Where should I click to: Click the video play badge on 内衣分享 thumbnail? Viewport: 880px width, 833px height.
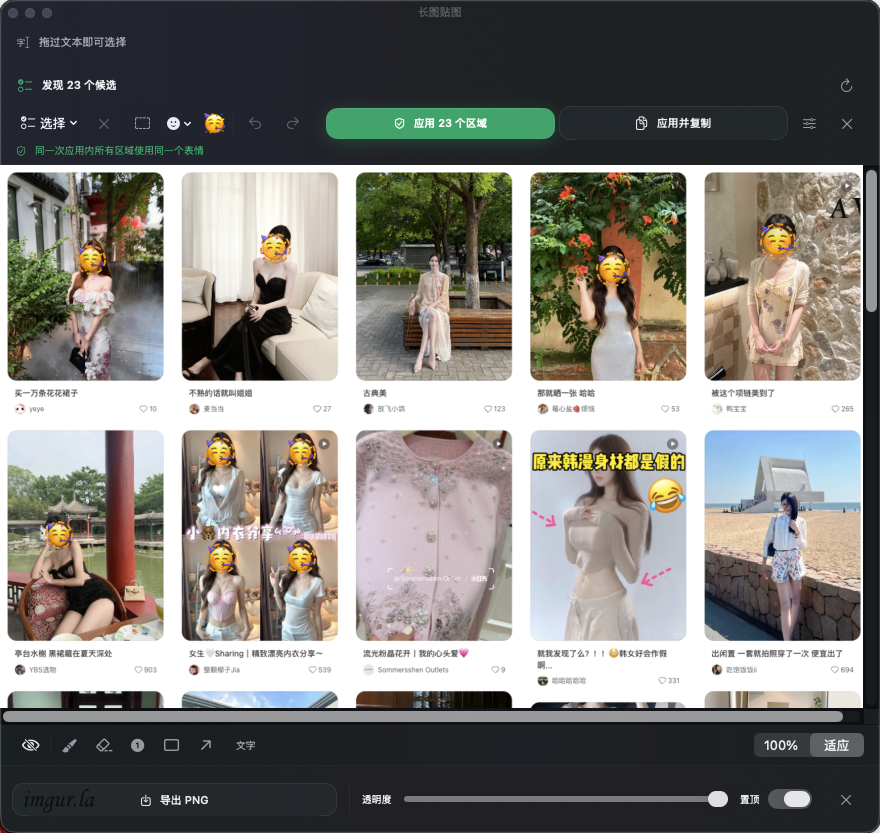(324, 444)
